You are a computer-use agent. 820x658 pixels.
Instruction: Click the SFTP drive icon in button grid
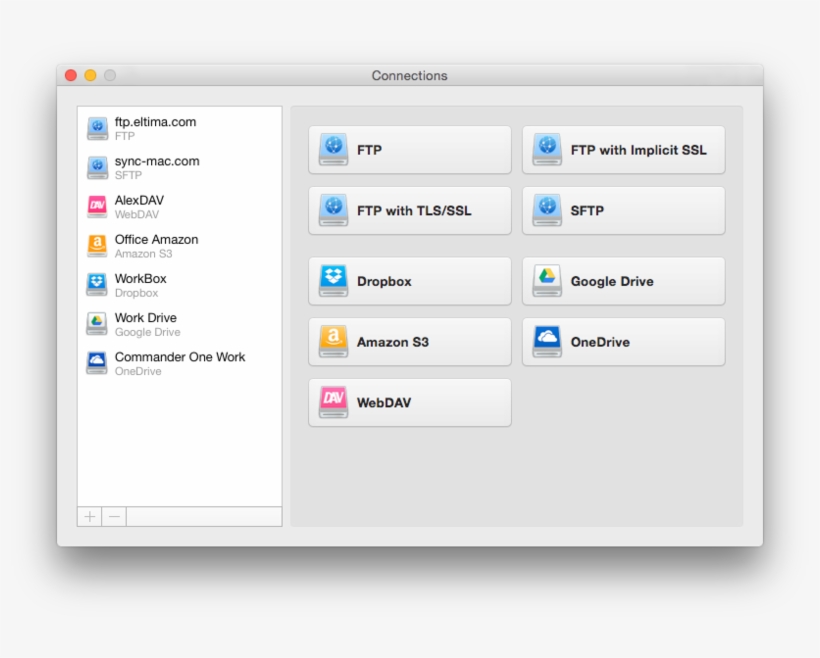click(x=547, y=210)
